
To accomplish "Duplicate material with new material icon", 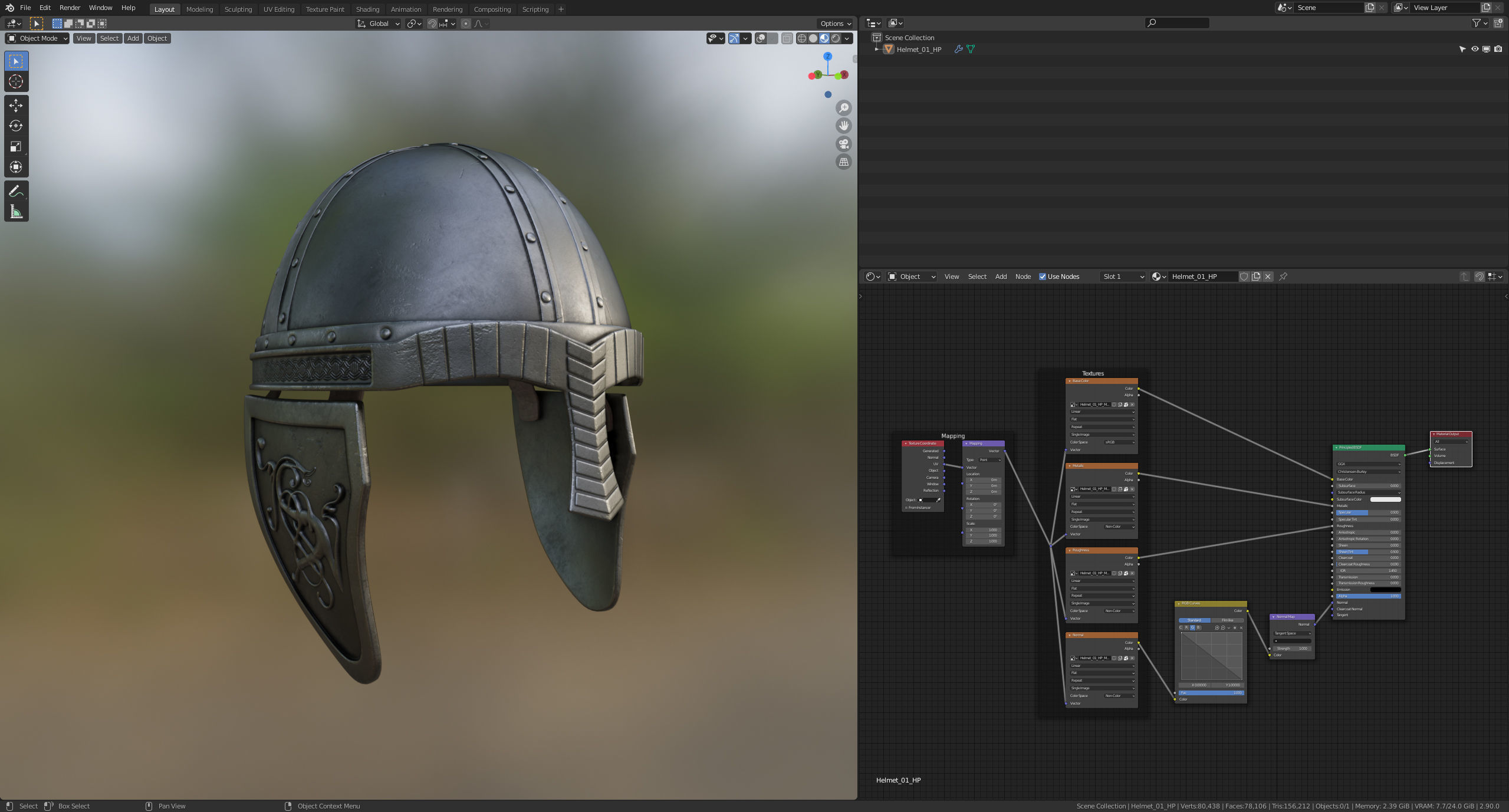I will tap(1256, 277).
